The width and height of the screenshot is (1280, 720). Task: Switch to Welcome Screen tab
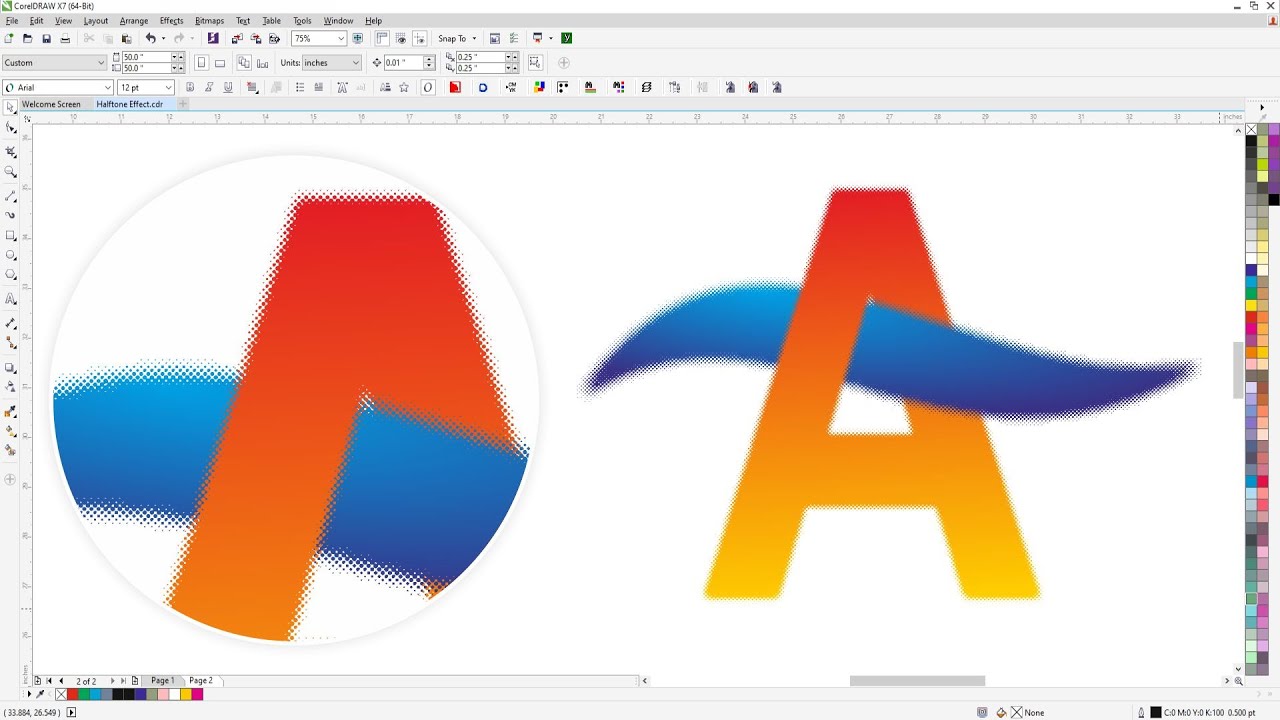coord(51,104)
